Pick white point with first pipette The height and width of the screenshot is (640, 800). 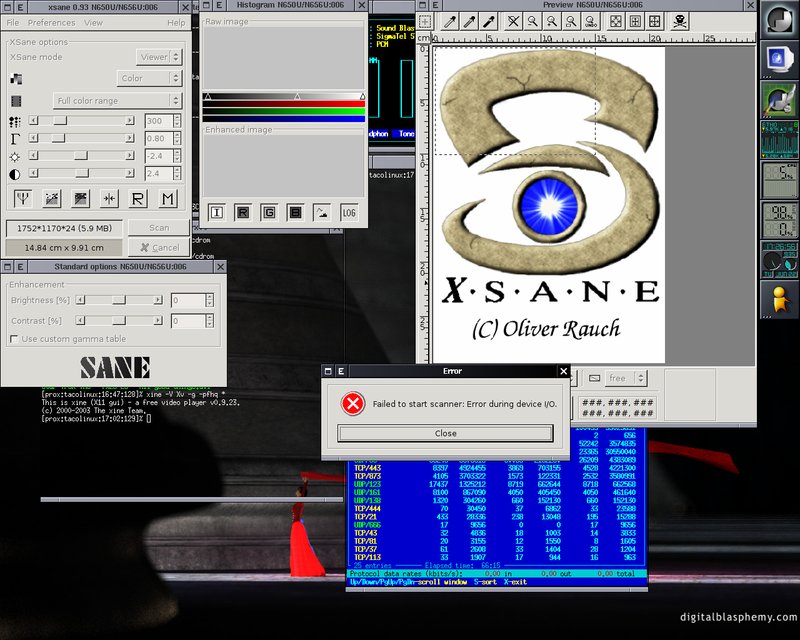click(450, 21)
